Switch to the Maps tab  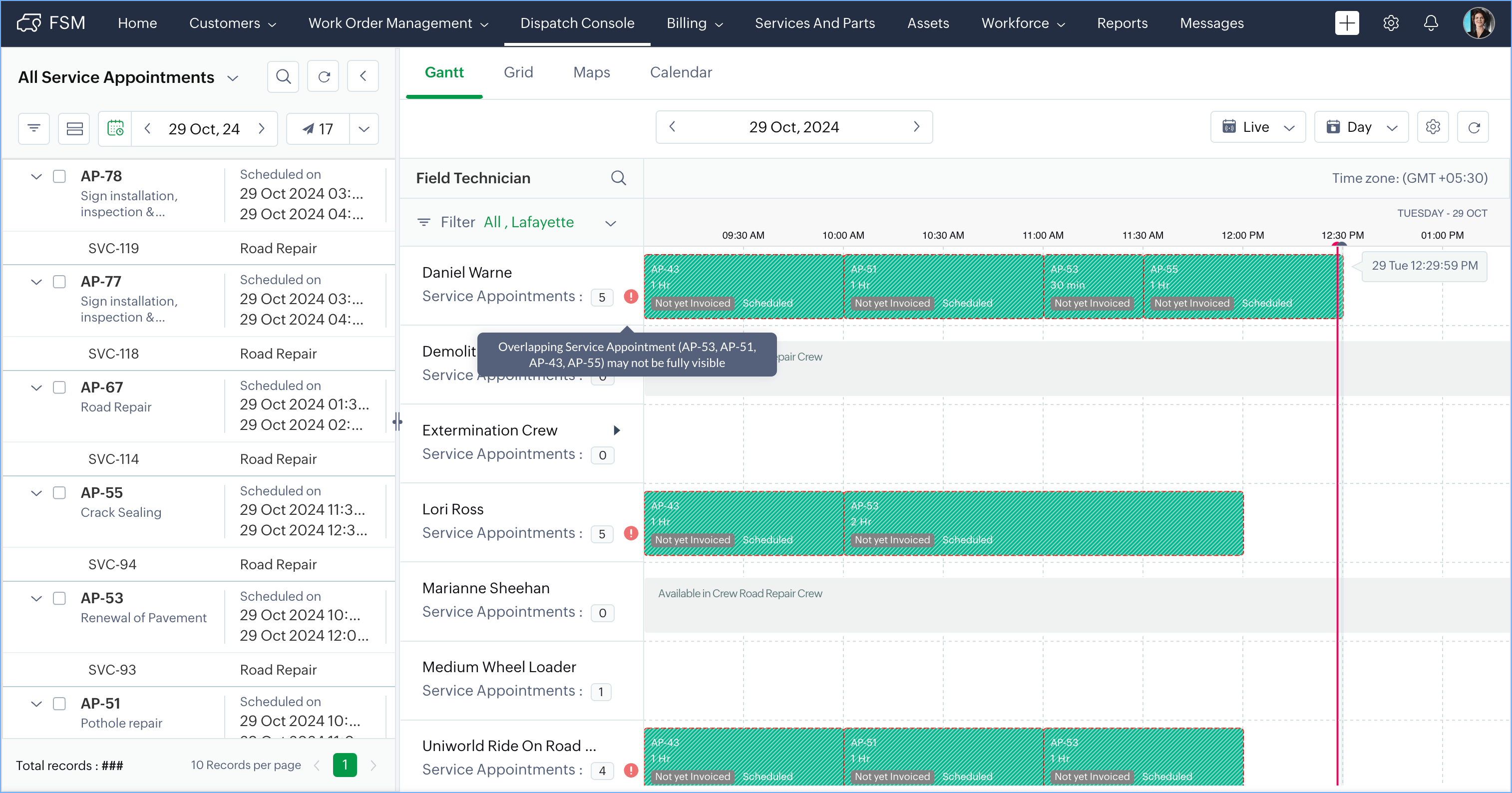click(591, 72)
